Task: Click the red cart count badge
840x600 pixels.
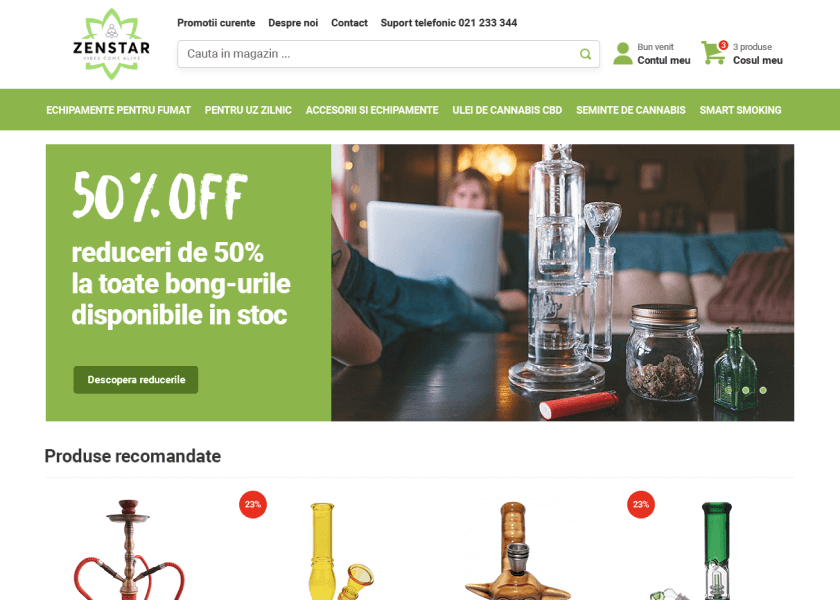Action: (723, 45)
